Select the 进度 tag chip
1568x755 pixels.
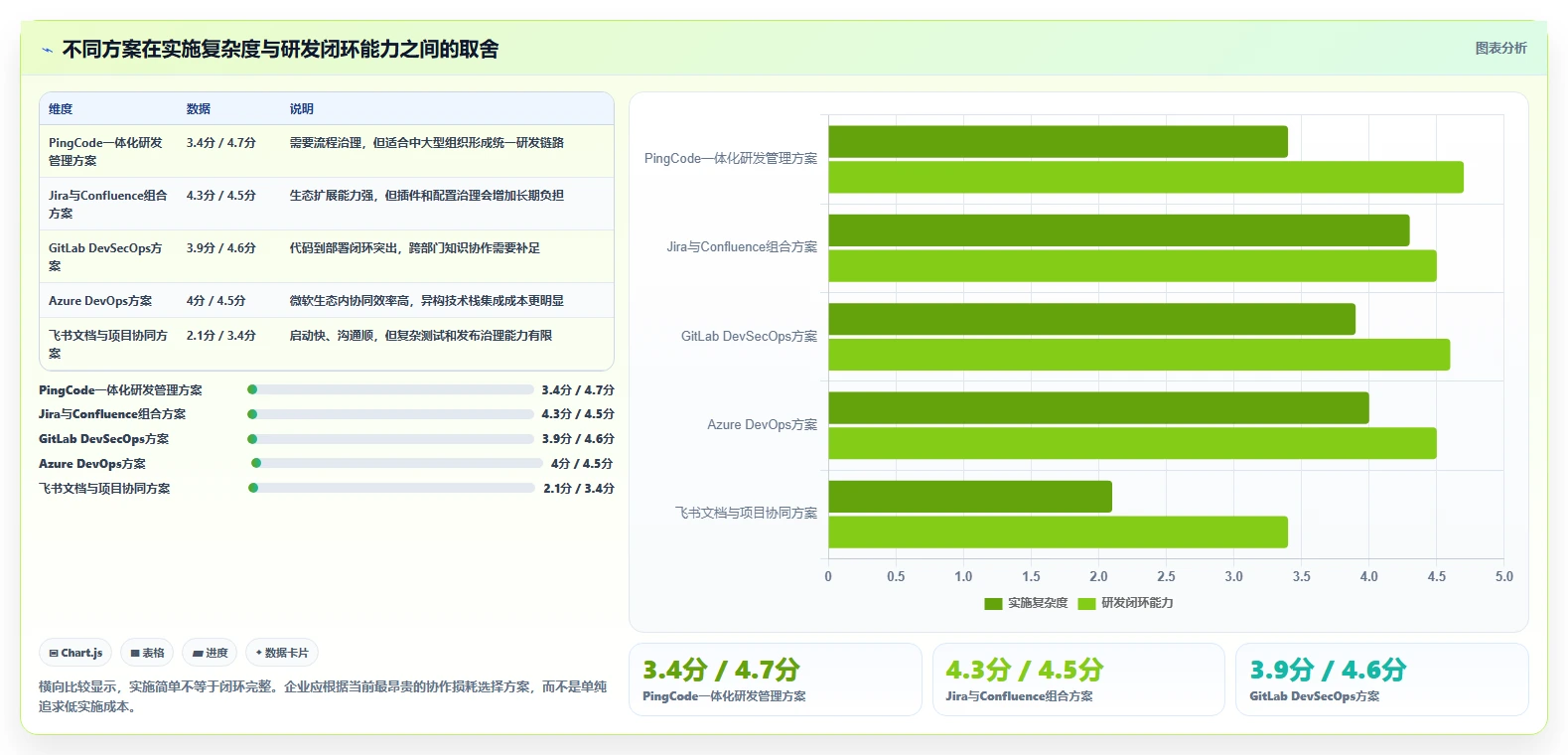point(210,653)
